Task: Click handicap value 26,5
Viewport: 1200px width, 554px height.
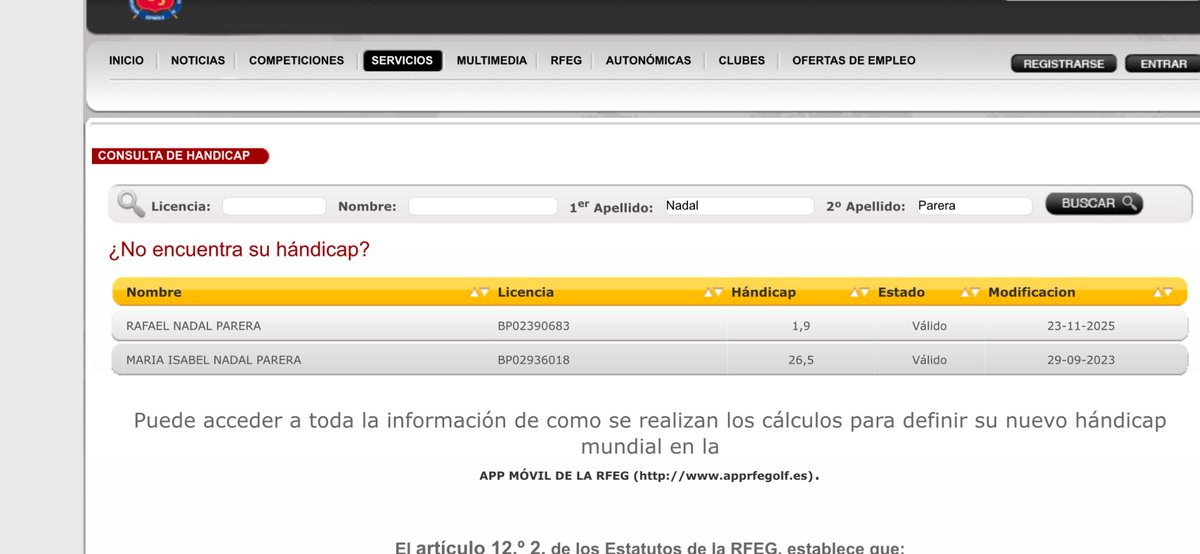Action: click(x=800, y=360)
